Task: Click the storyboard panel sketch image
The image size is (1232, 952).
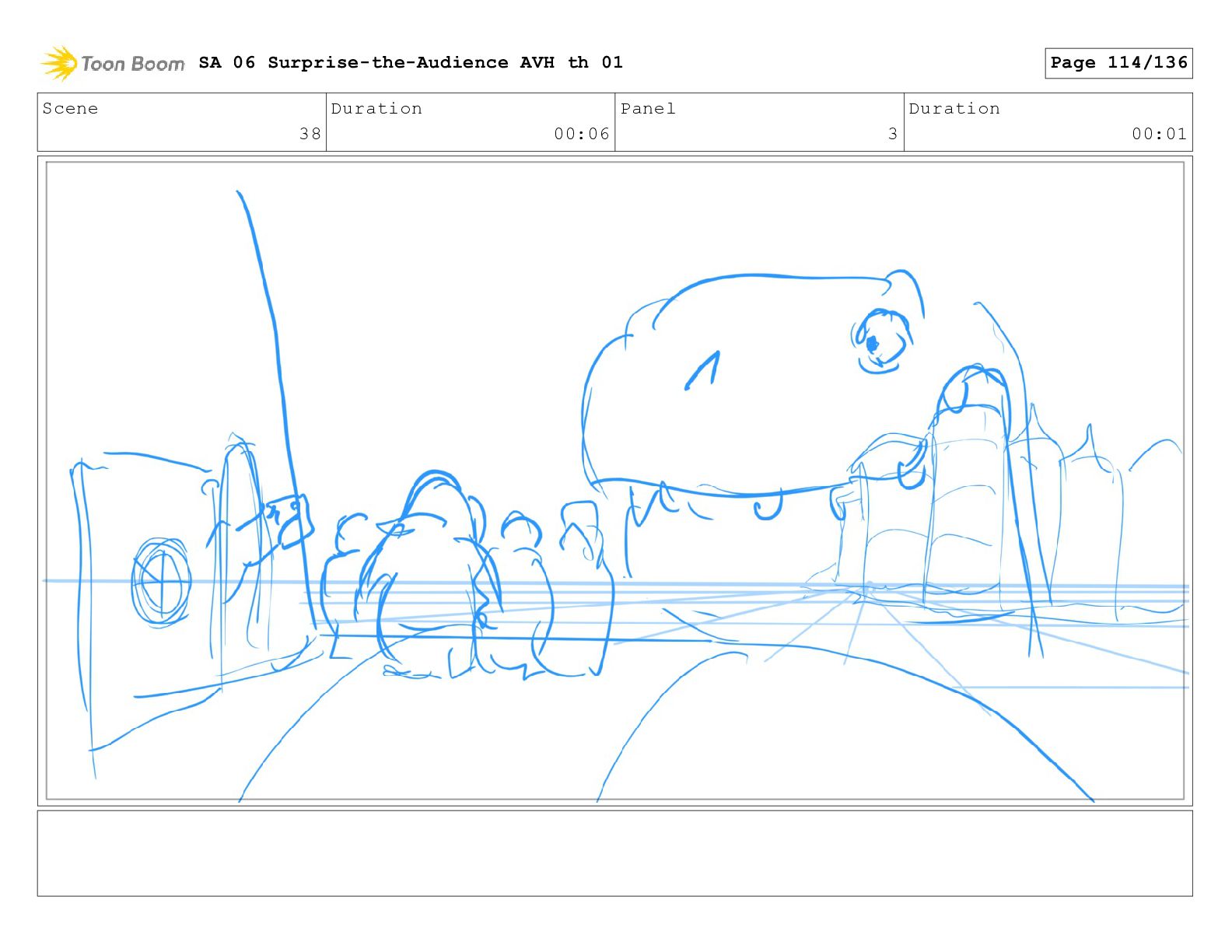Action: click(x=615, y=481)
